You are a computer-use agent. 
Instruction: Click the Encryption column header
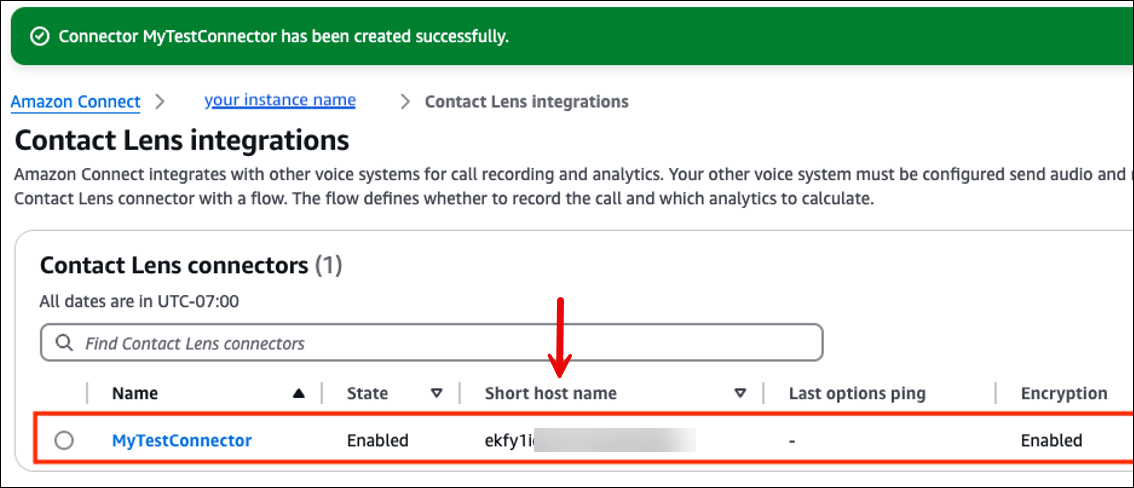pyautogui.click(x=1063, y=394)
